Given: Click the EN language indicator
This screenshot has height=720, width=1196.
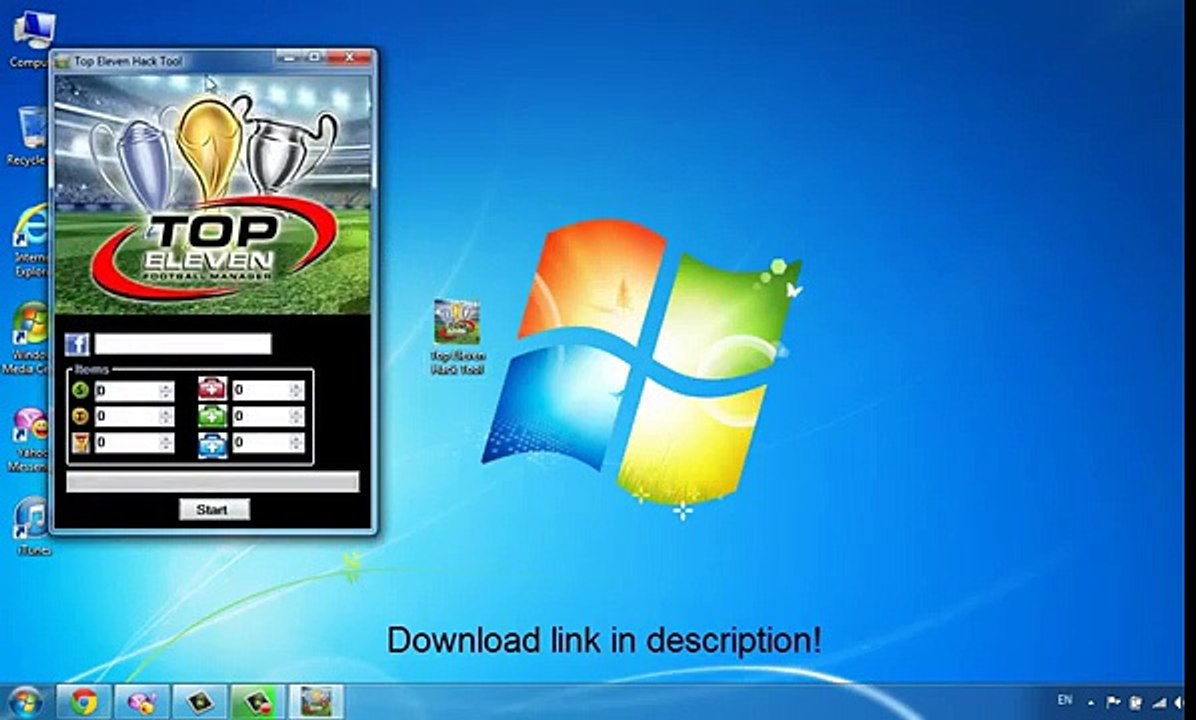Looking at the screenshot, I should pyautogui.click(x=1065, y=700).
